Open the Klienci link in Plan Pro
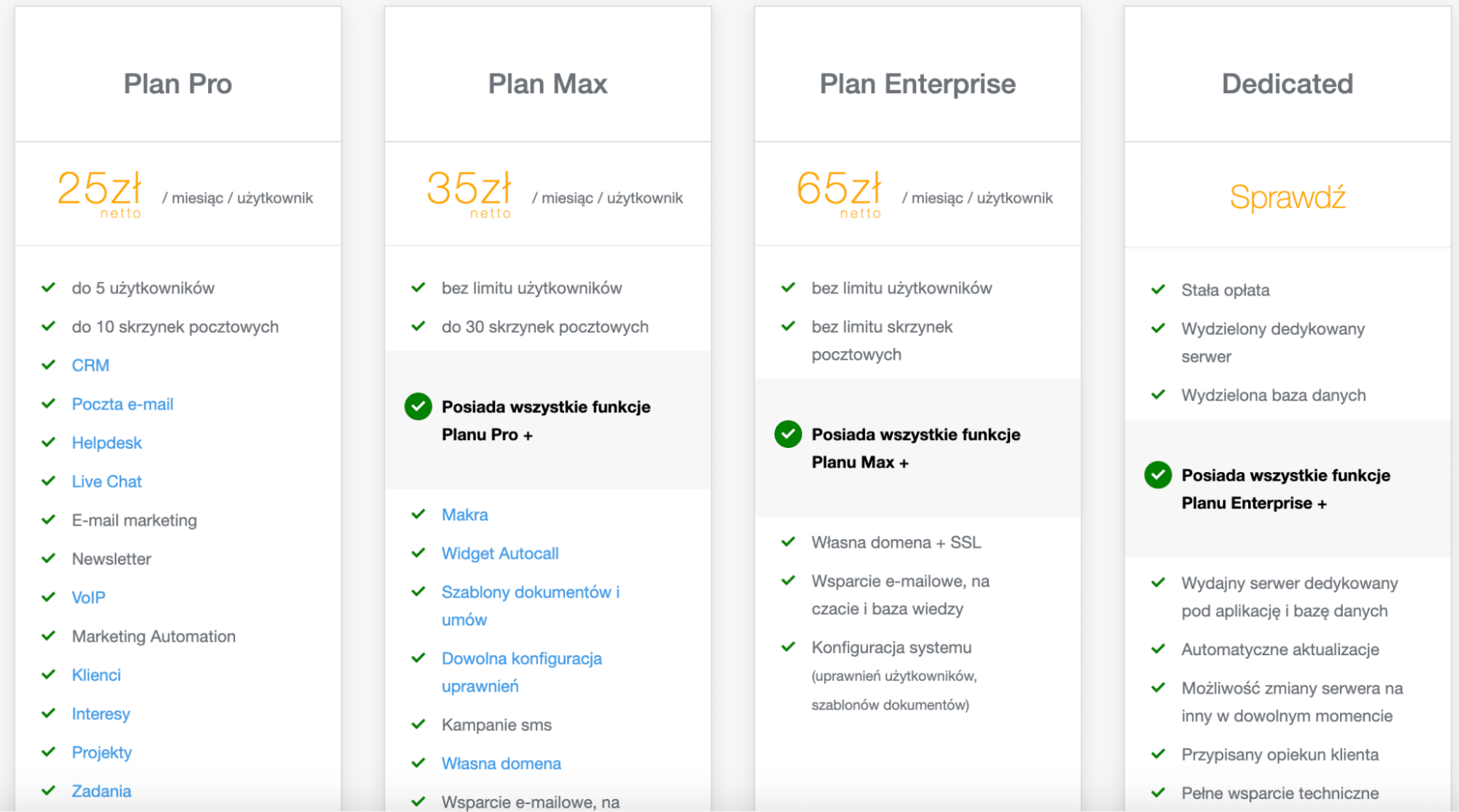The image size is (1459, 812). coord(96,675)
